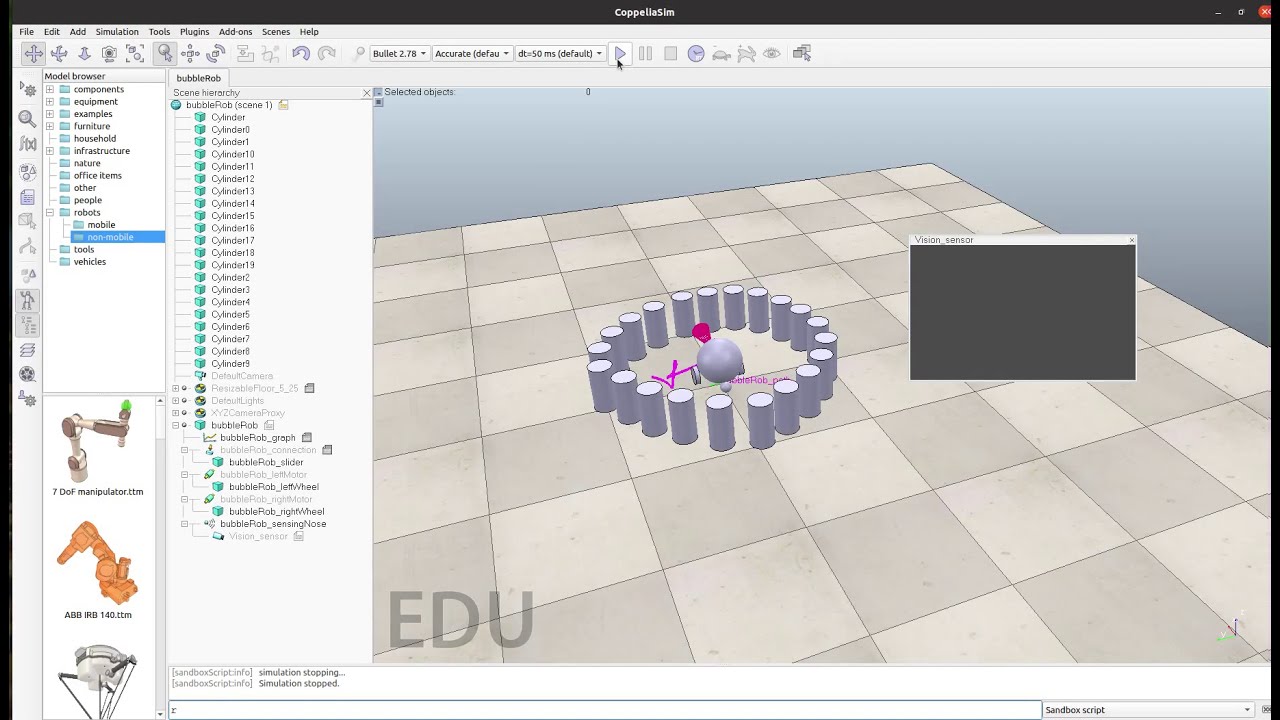Start the simulation with the play button
1280x720 pixels.
click(x=620, y=54)
